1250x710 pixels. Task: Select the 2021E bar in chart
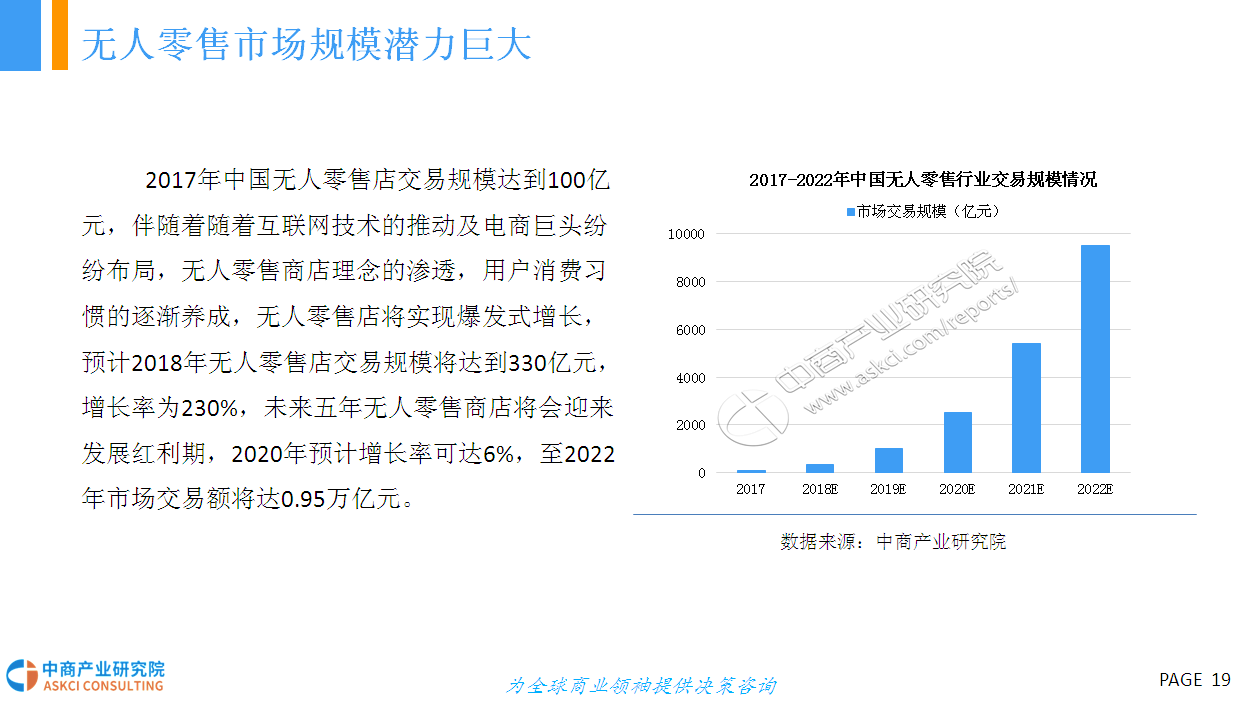point(1026,407)
